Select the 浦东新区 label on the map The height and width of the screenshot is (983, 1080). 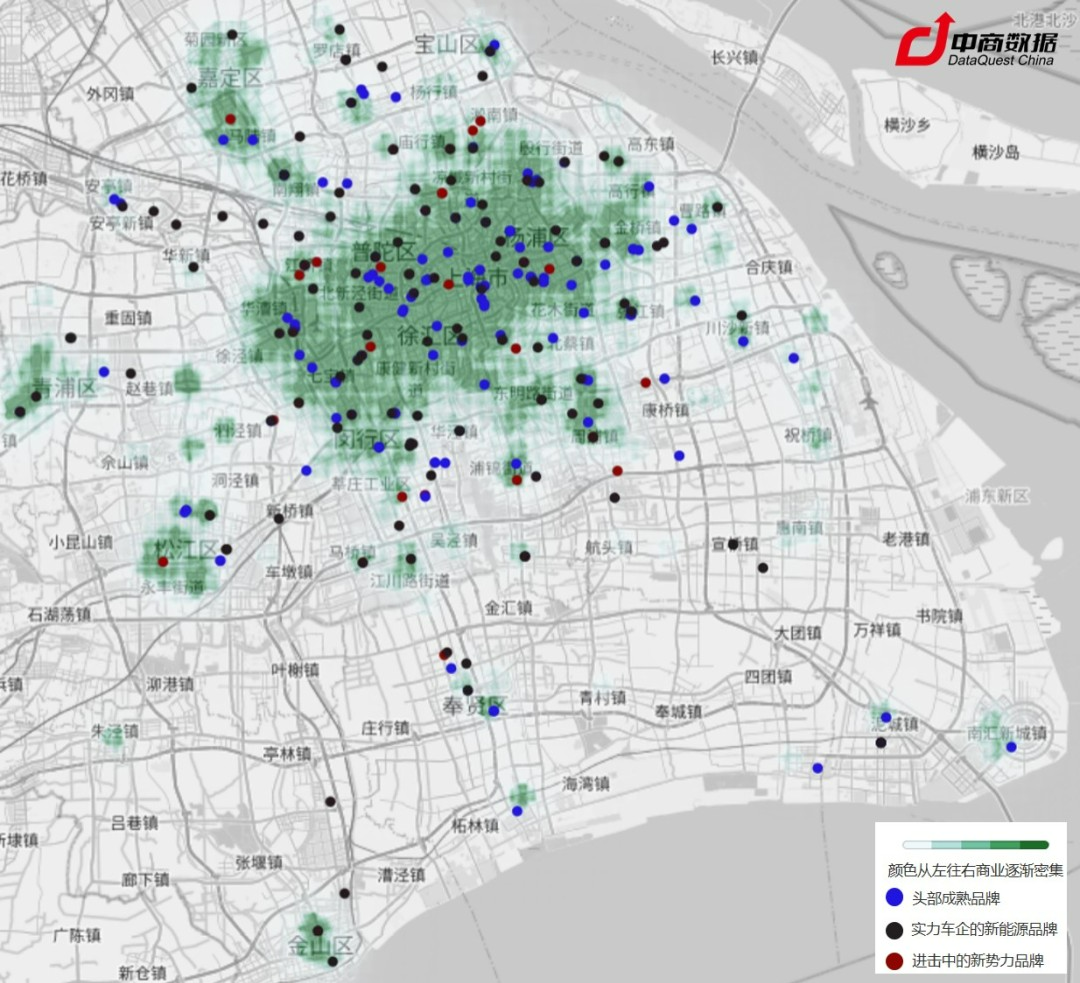coord(997,495)
